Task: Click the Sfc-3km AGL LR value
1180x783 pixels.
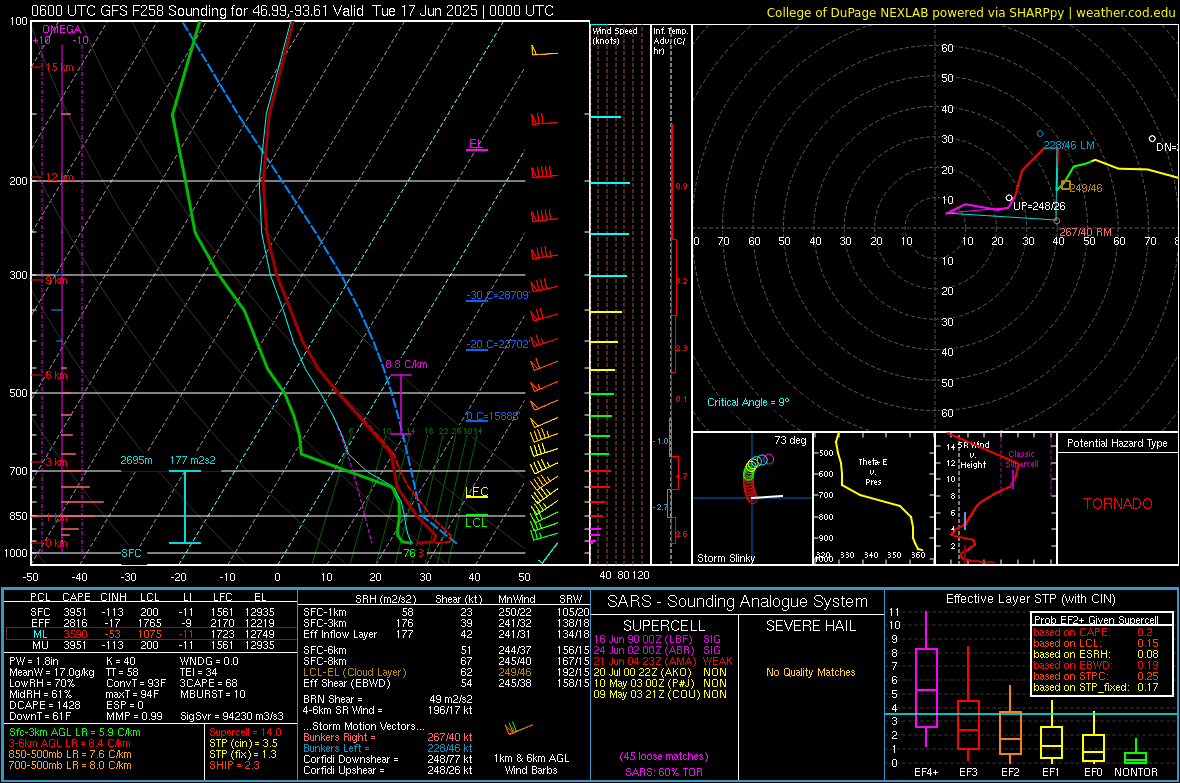Action: 75,732
